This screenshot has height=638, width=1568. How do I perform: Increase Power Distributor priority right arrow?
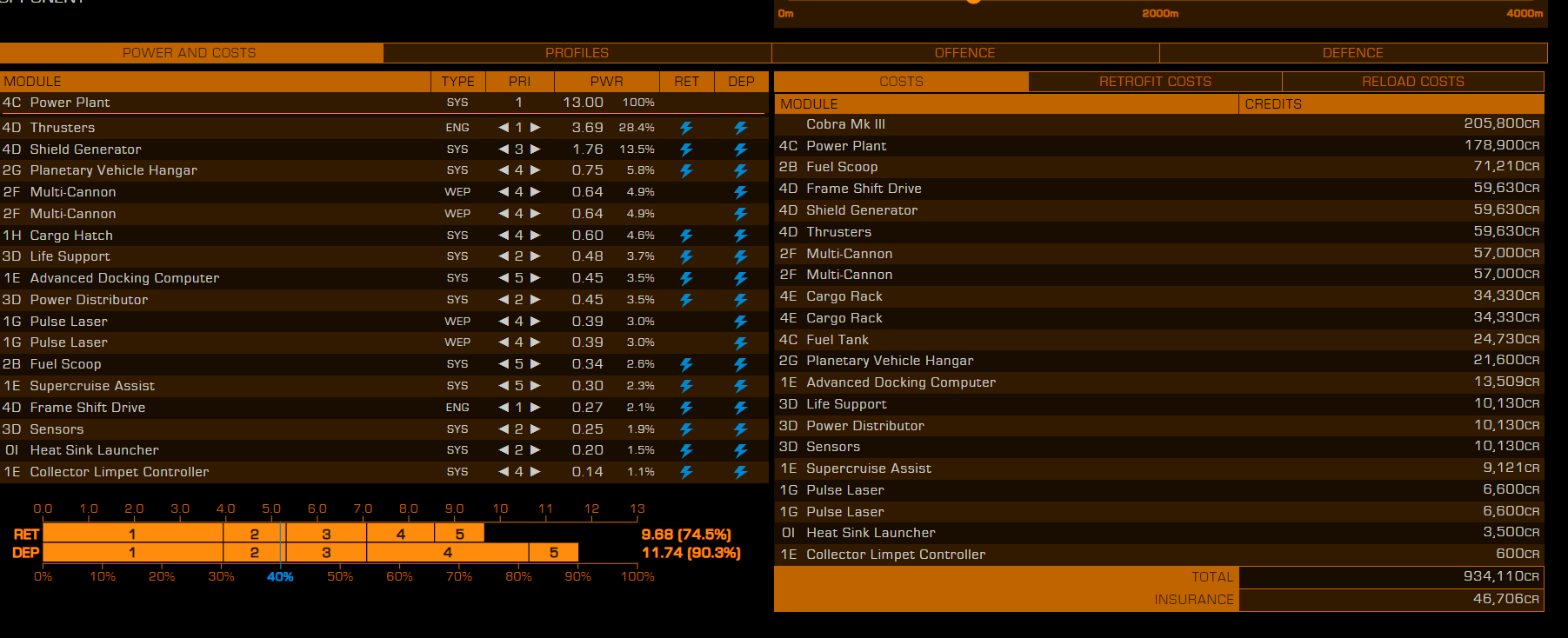(x=536, y=300)
